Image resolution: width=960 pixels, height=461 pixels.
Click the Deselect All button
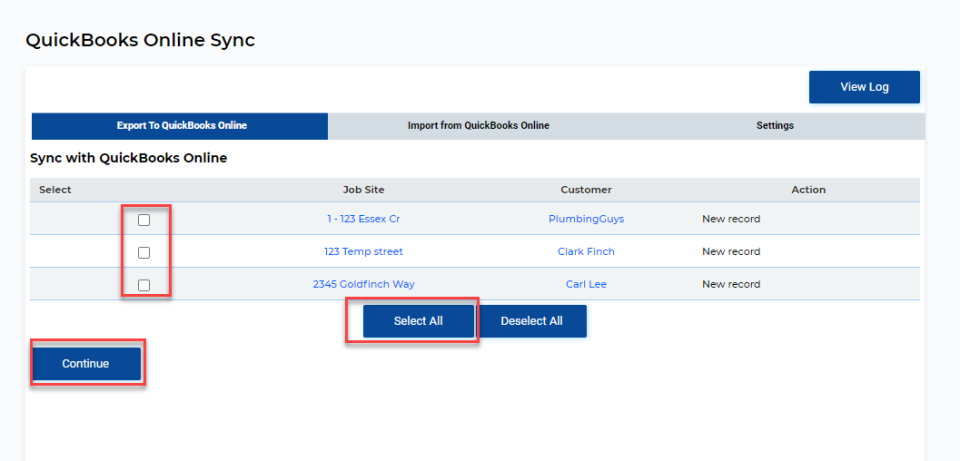click(x=531, y=321)
